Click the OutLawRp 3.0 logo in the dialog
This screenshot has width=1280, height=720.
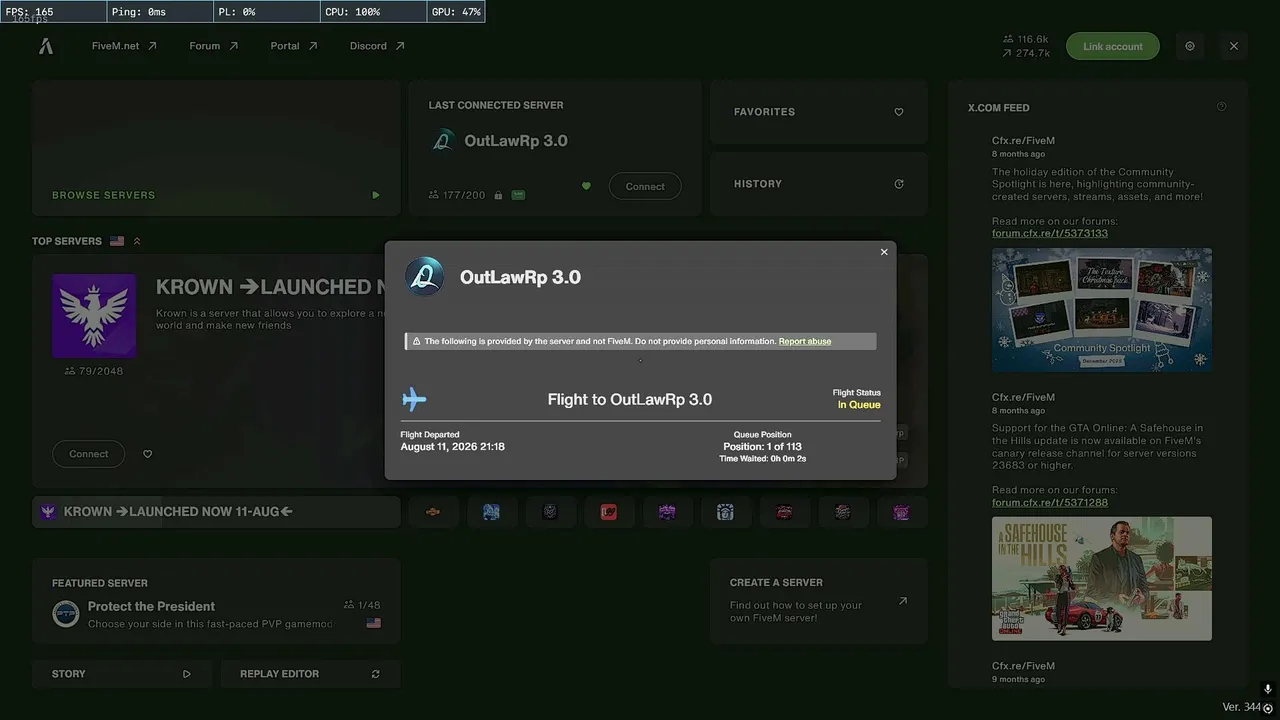[424, 277]
